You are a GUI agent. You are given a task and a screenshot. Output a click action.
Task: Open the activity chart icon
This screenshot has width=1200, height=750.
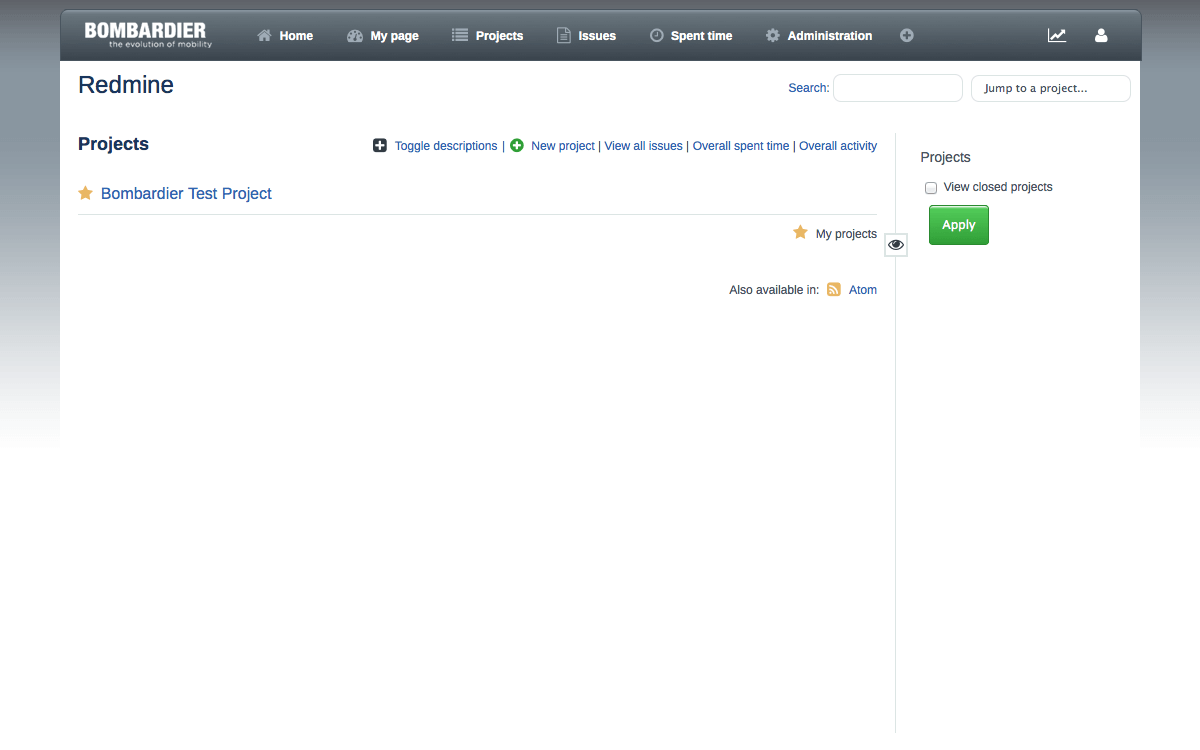1057,35
